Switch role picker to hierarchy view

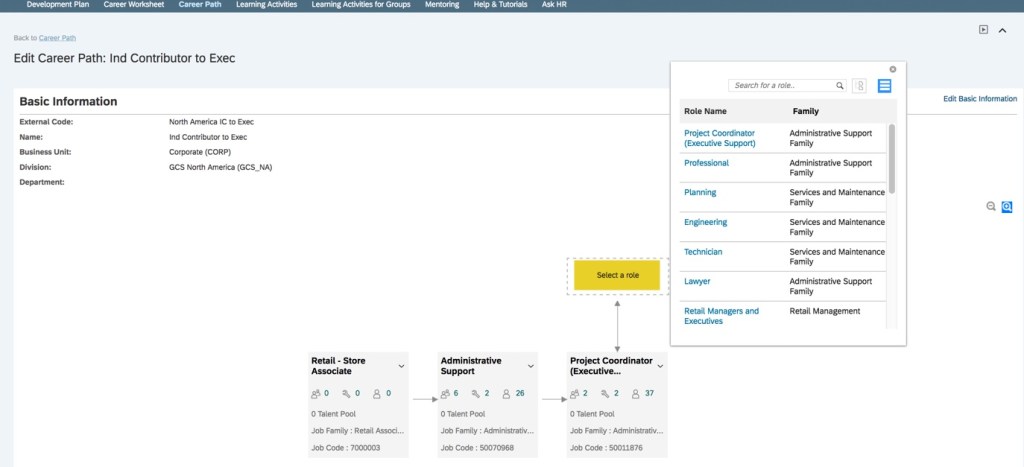859,86
